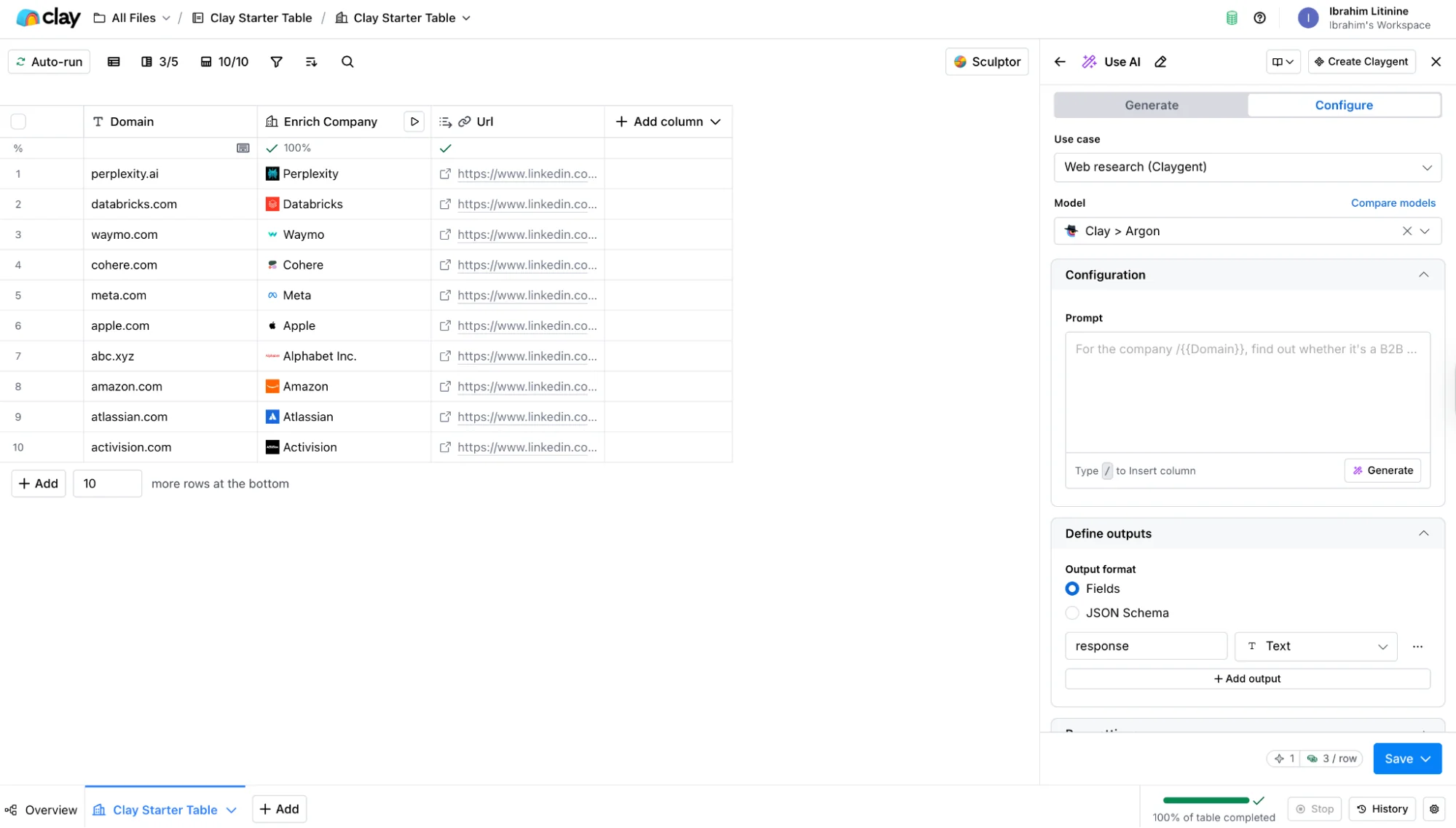
Task: Click the user avatar for Ibrahim Litinine
Action: (x=1308, y=18)
